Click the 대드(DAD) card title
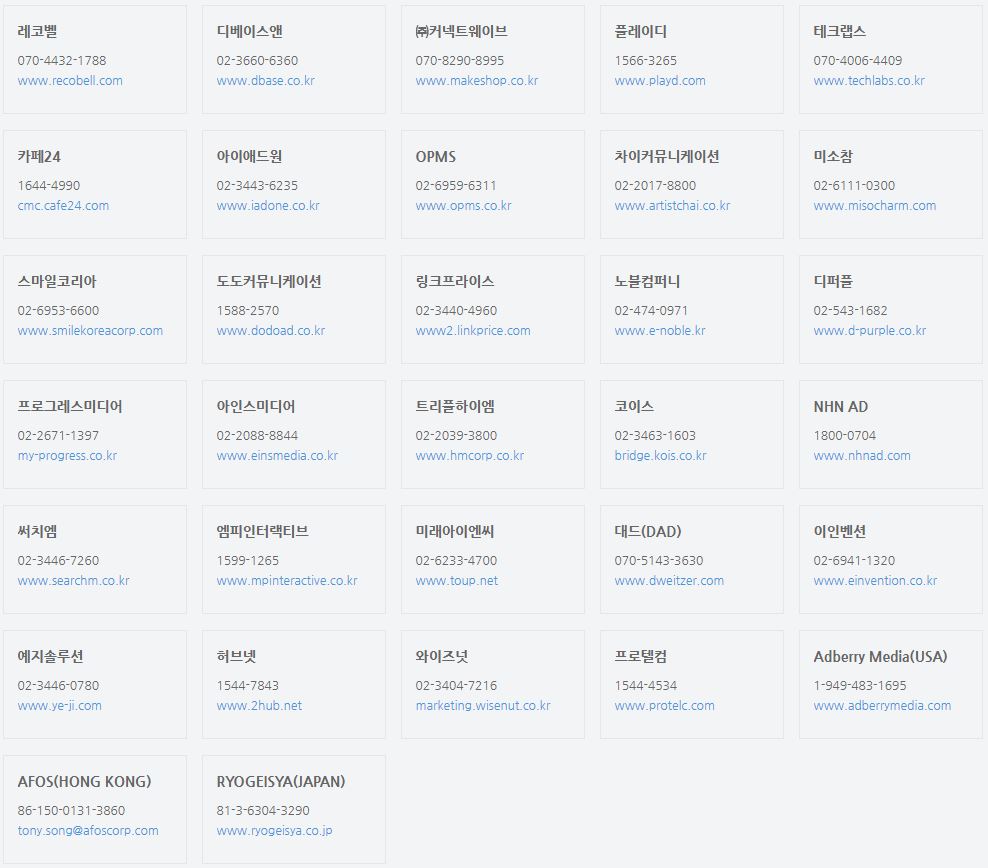This screenshot has height=868, width=988. click(x=648, y=531)
